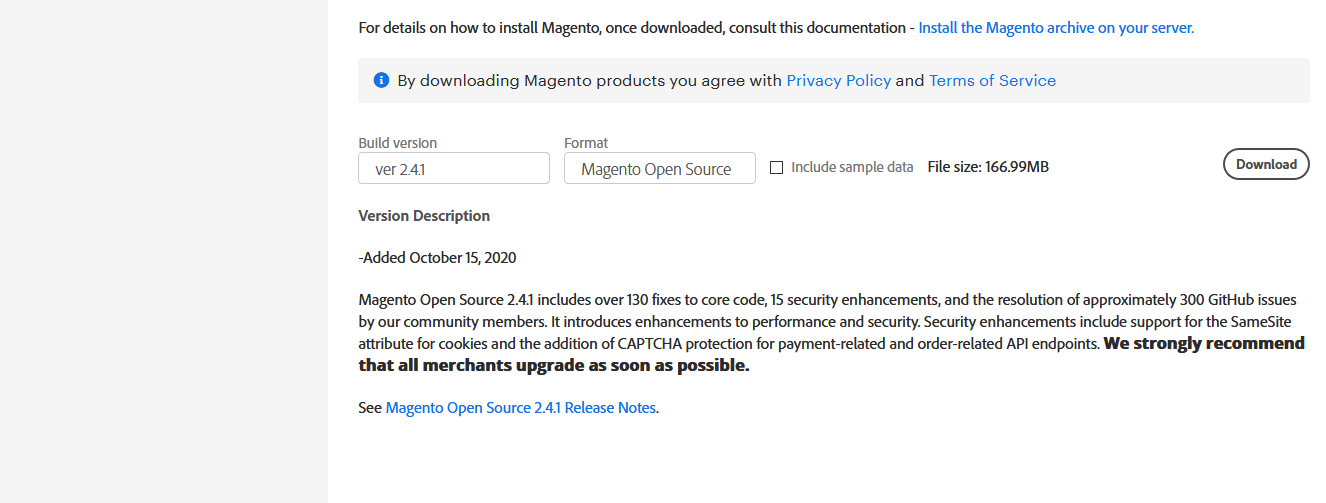Click the Build version field label
This screenshot has height=503, width=1326.
398,143
